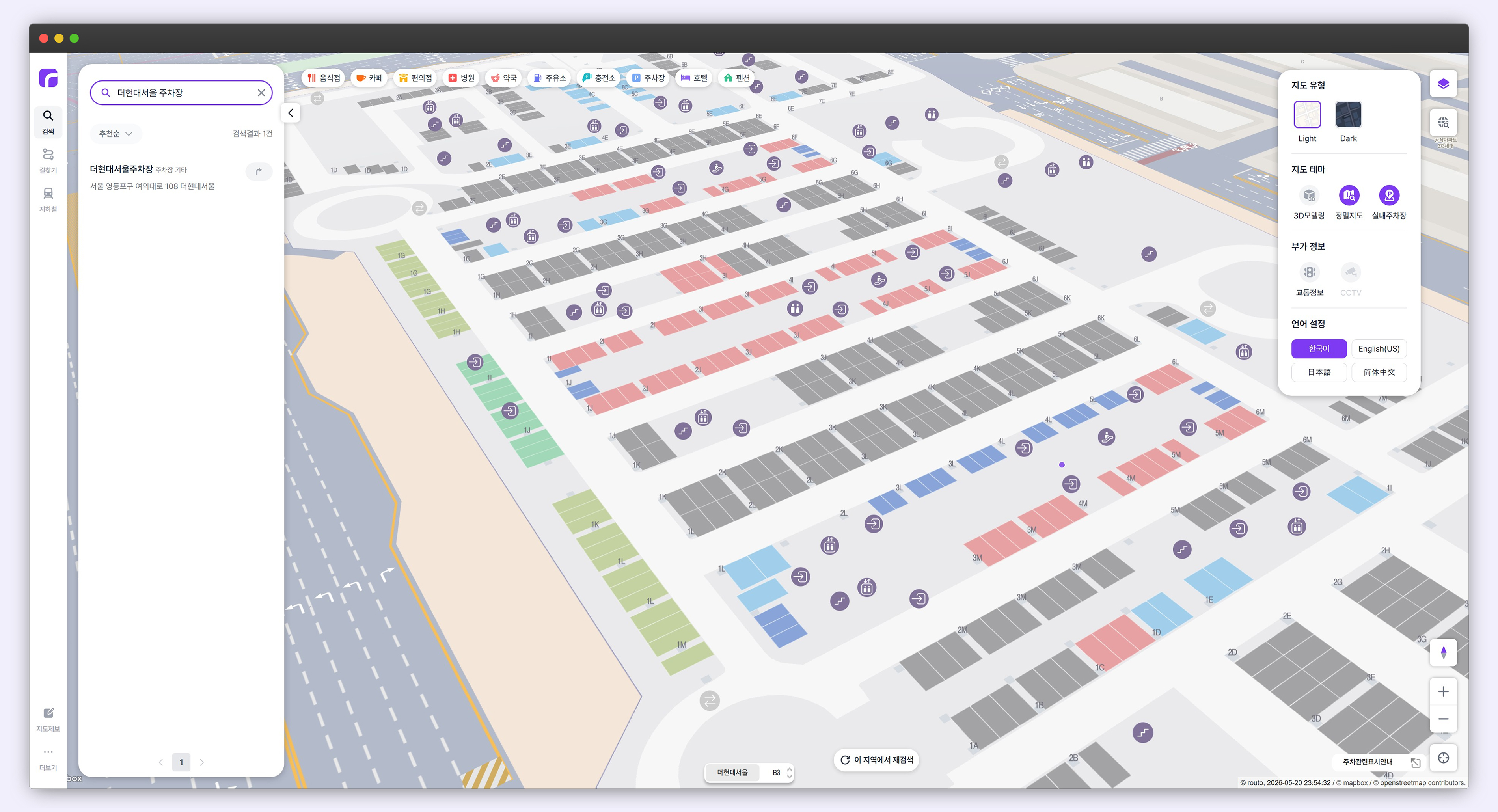The height and width of the screenshot is (812, 1498).
Task: Toggle the map layers panel button
Action: tap(1443, 84)
